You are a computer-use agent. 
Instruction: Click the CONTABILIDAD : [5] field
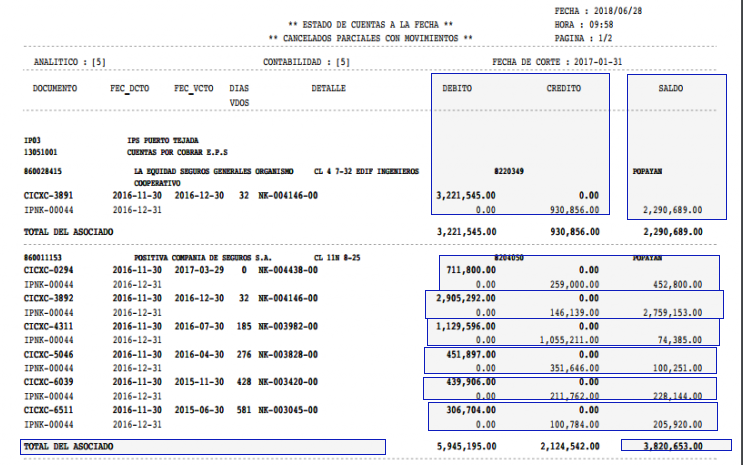click(x=306, y=61)
